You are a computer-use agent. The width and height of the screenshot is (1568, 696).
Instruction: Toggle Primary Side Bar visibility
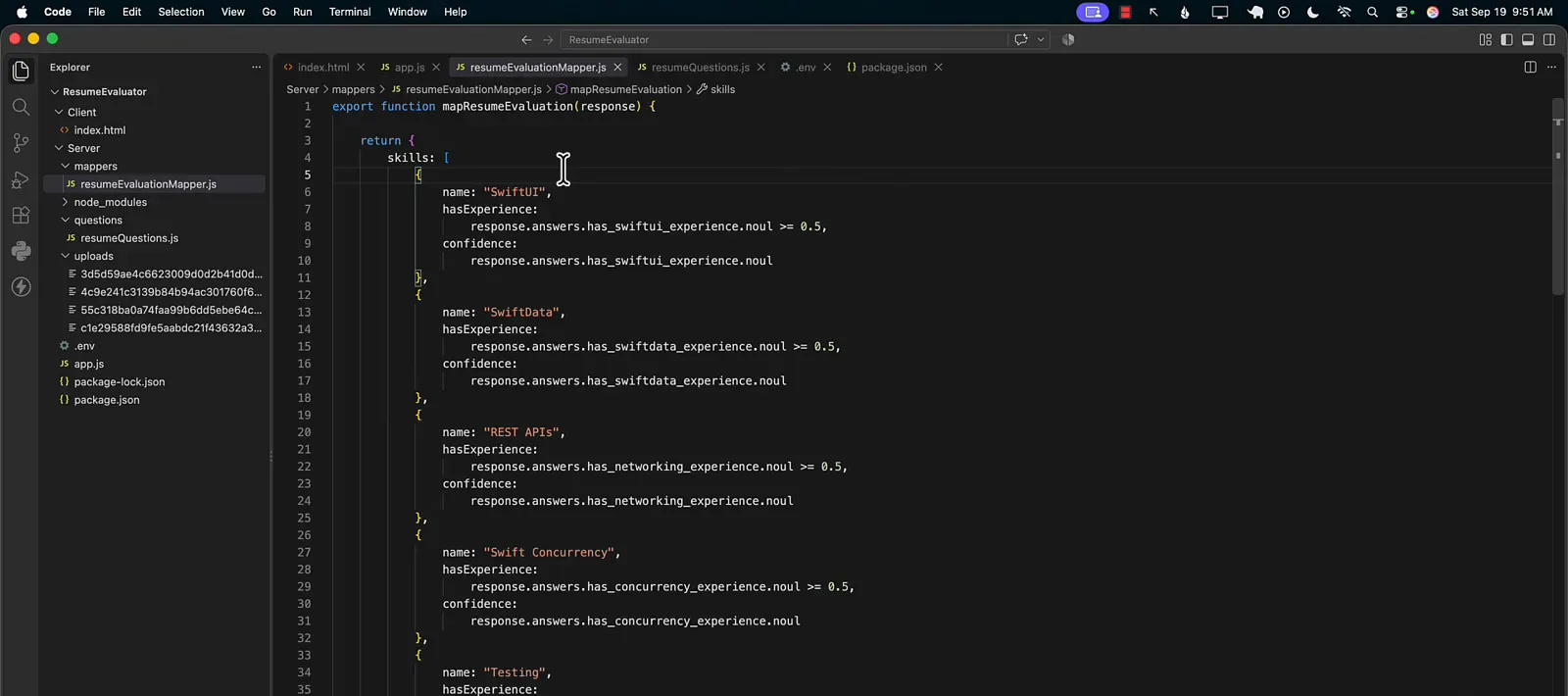(1506, 40)
